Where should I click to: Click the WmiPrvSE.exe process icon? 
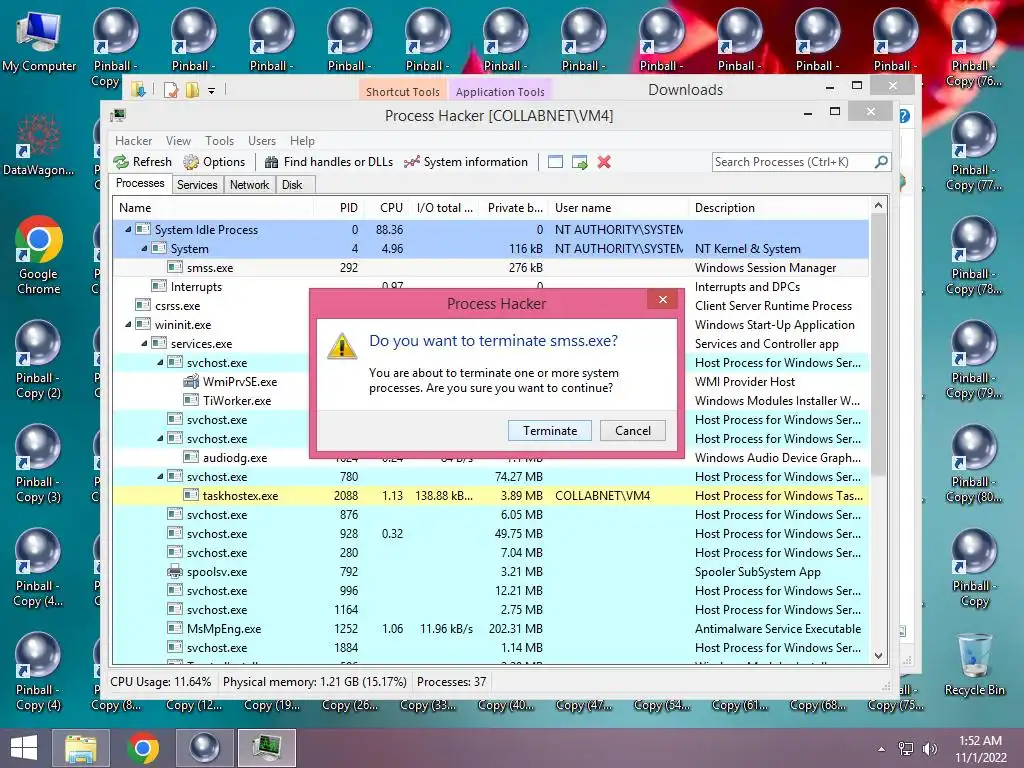click(191, 381)
